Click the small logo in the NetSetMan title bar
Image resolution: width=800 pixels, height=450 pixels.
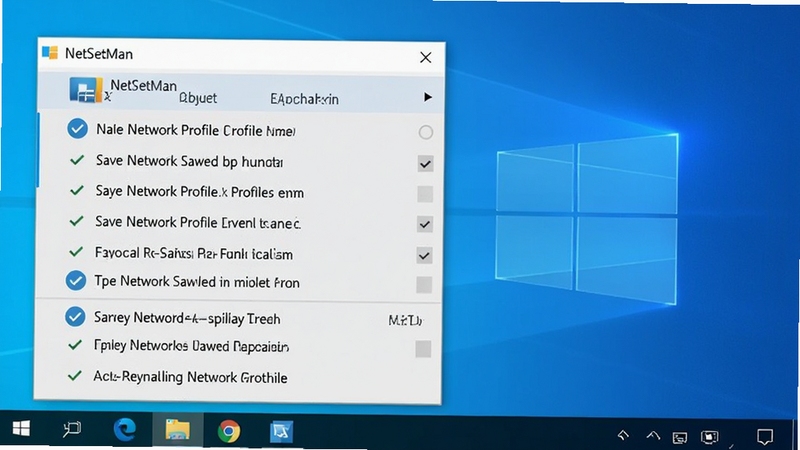[50, 53]
